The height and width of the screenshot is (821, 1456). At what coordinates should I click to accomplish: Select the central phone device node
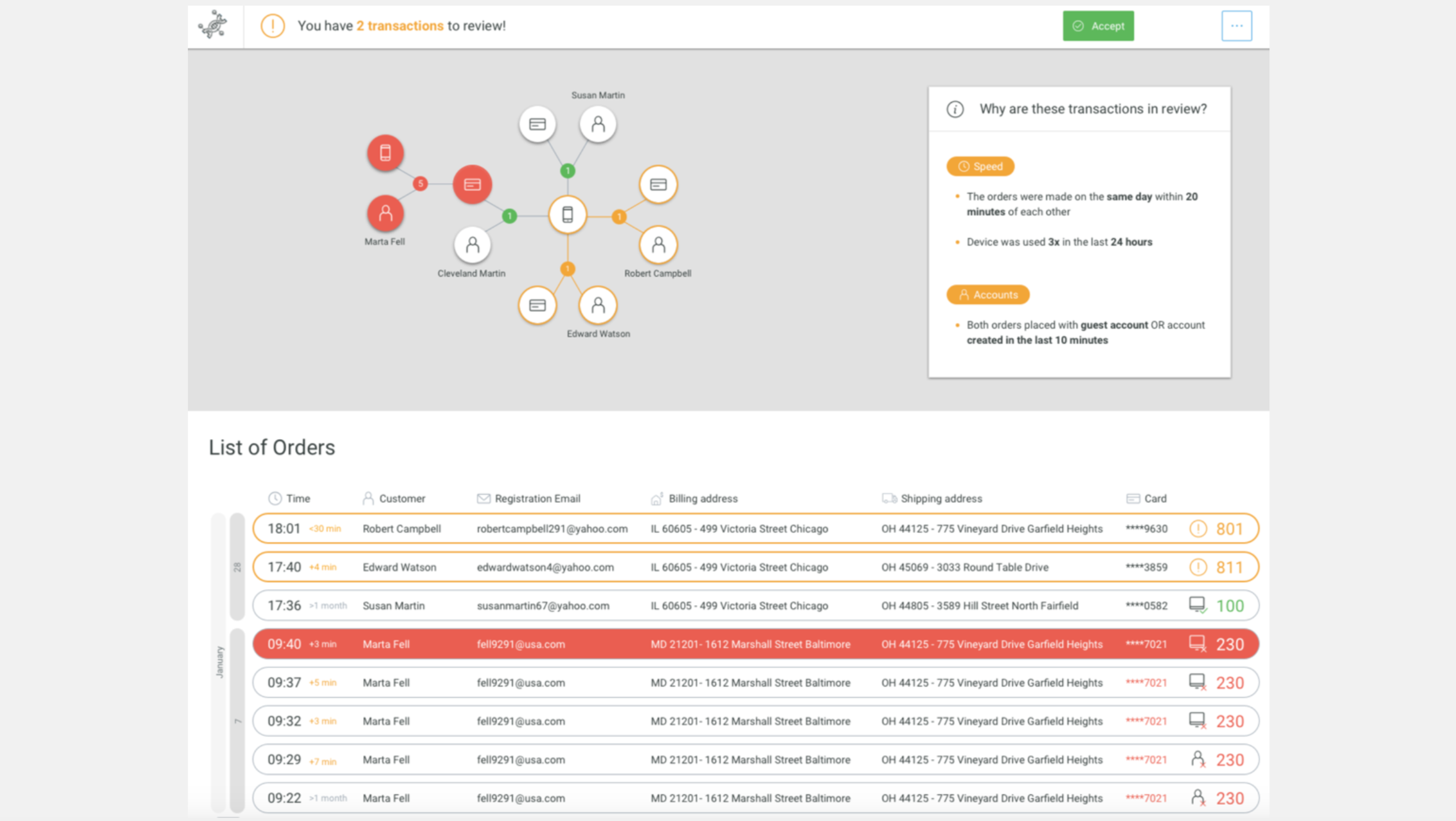(x=567, y=215)
